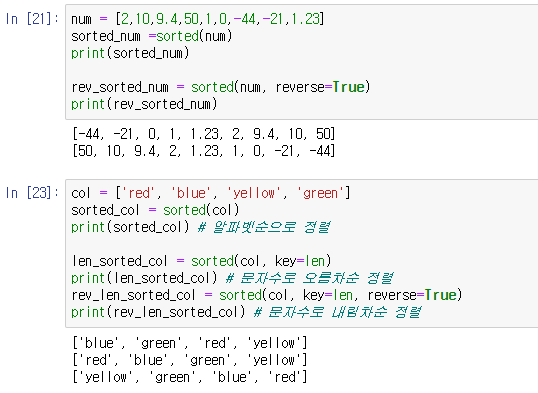Viewport: 538px width, 393px height.
Task: Click the In [23] cell prompt
Action: tap(32, 193)
